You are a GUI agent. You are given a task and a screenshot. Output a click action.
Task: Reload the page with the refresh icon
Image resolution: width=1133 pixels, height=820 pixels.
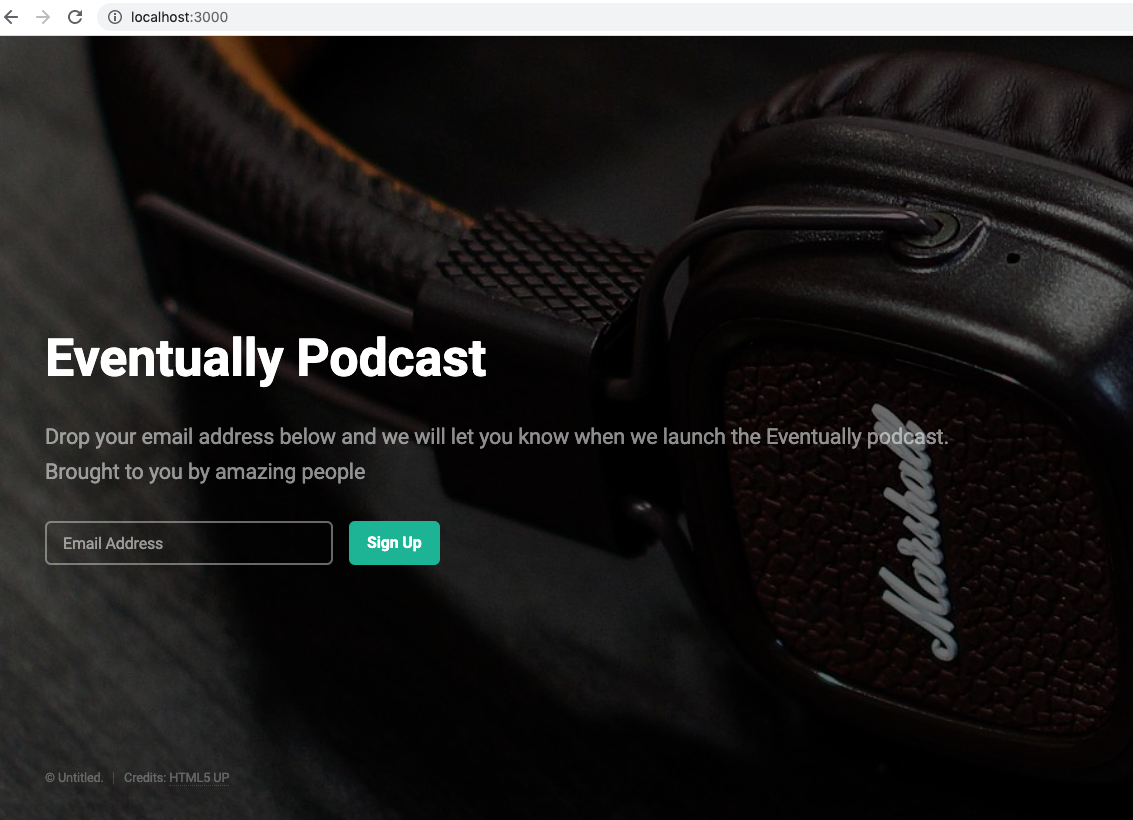pyautogui.click(x=75, y=17)
